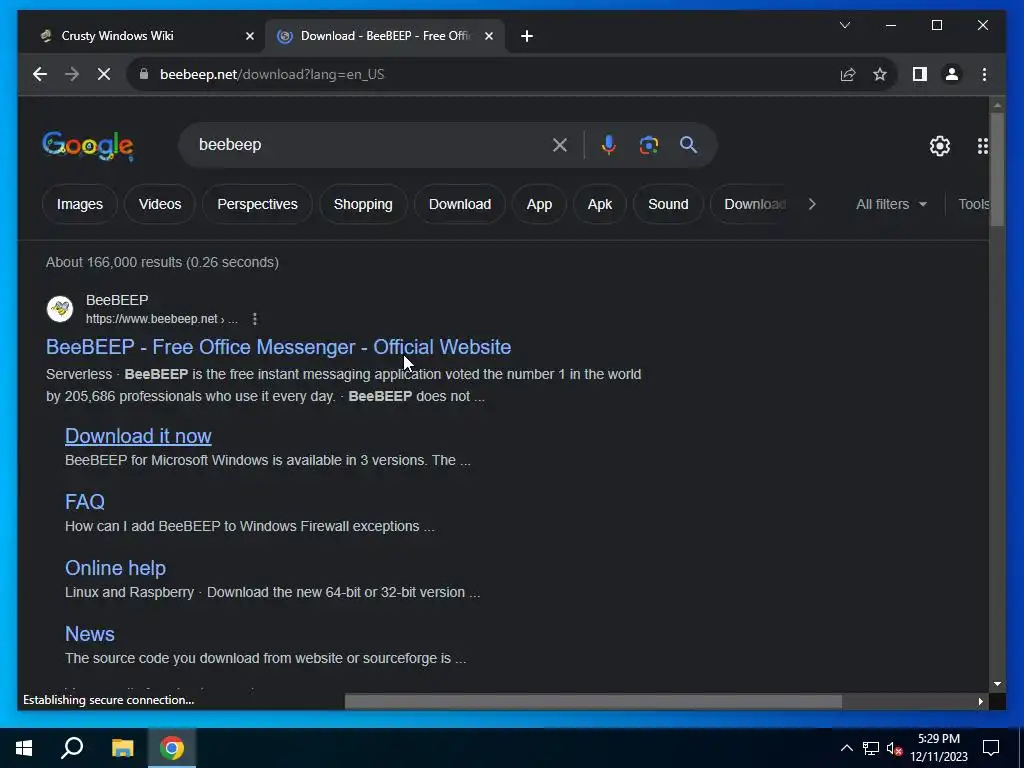Click the Chrome taskbar icon

172,748
